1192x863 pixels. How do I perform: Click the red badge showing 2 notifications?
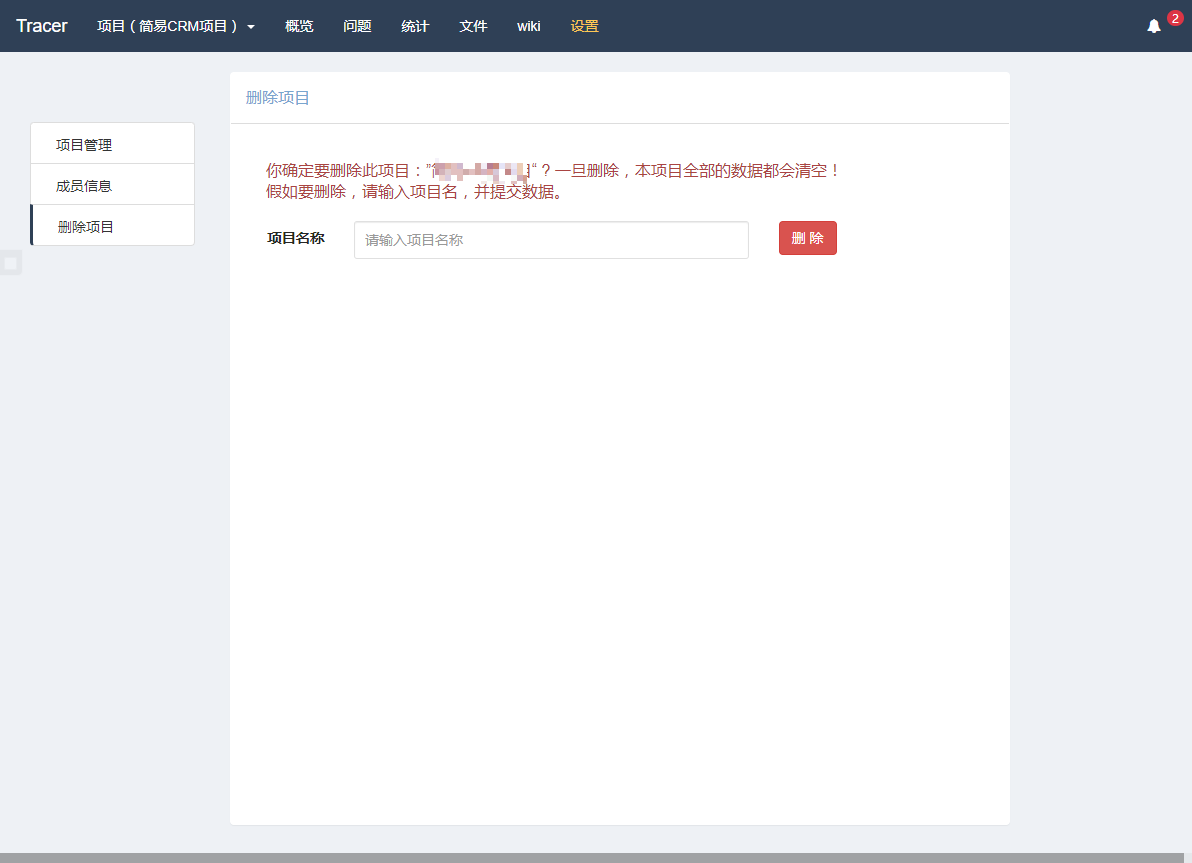tap(1175, 18)
